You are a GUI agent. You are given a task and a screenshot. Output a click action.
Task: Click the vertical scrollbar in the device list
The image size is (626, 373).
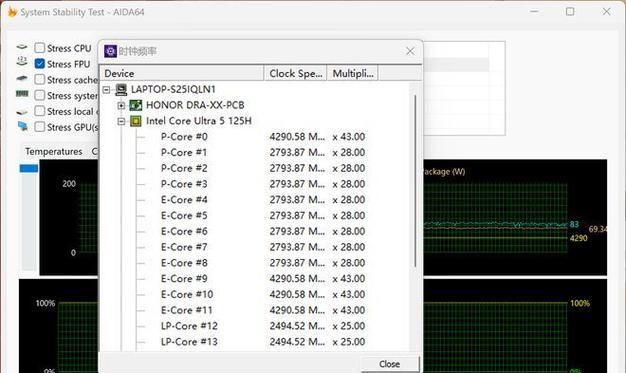(x=415, y=181)
